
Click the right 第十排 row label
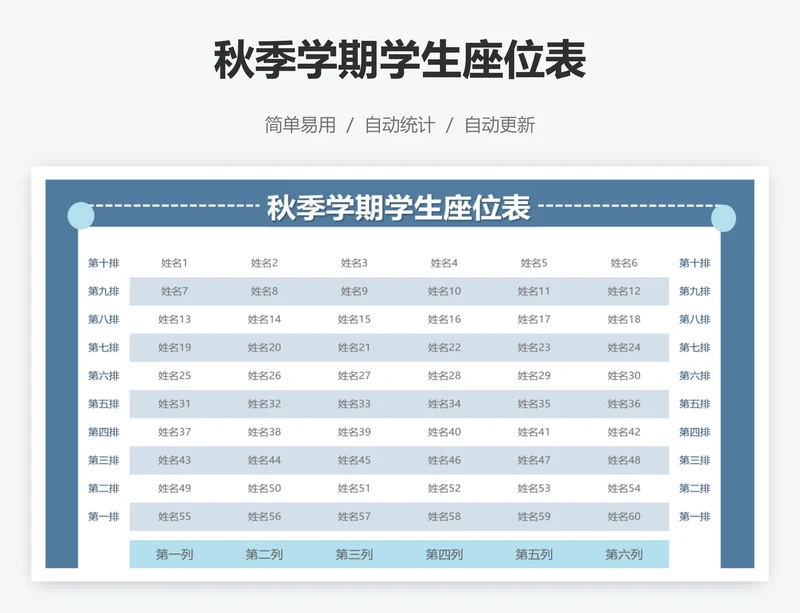pos(694,263)
